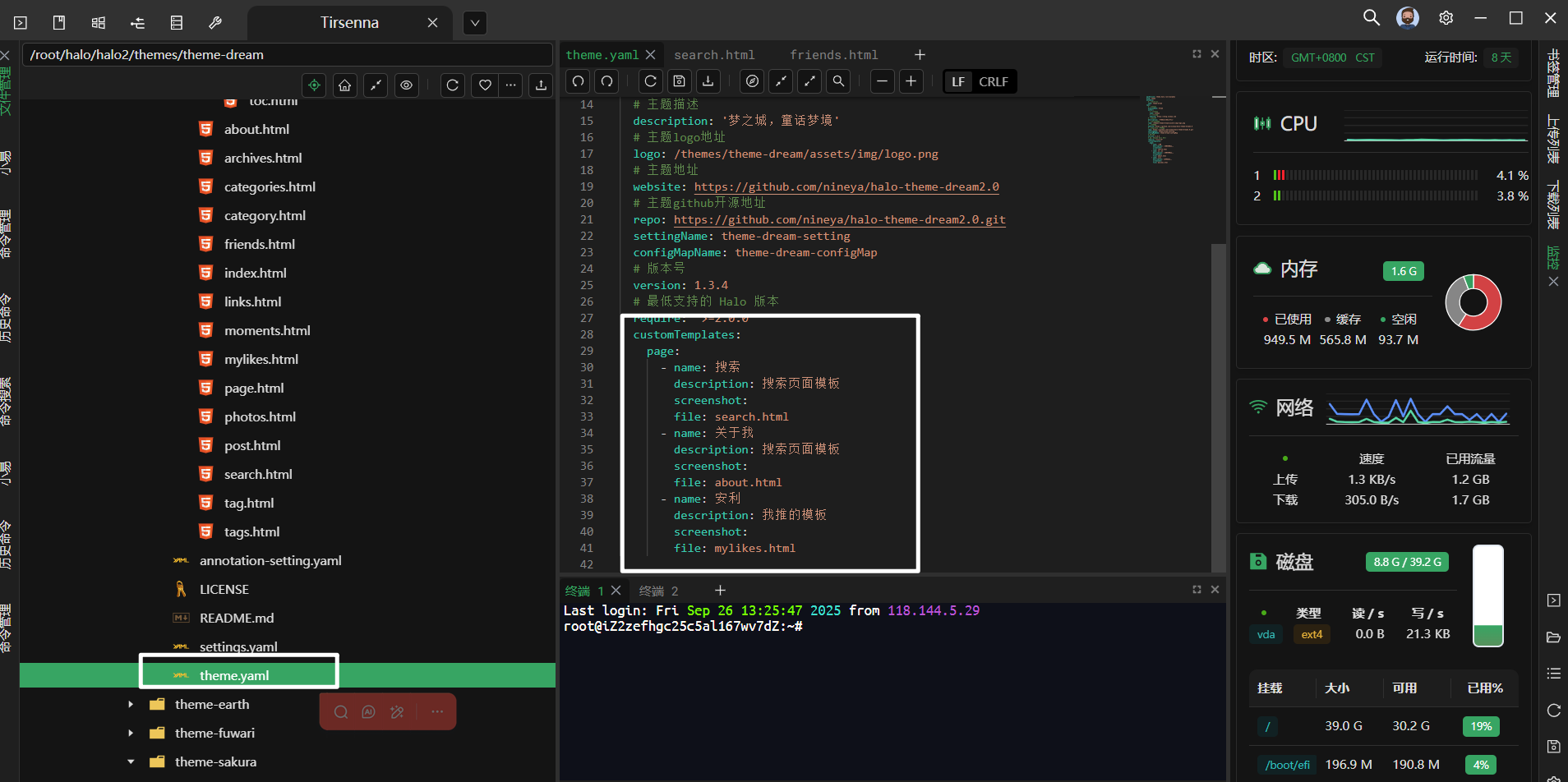The width and height of the screenshot is (1568, 782).
Task: Click the upload icon in file manager
Action: (541, 85)
